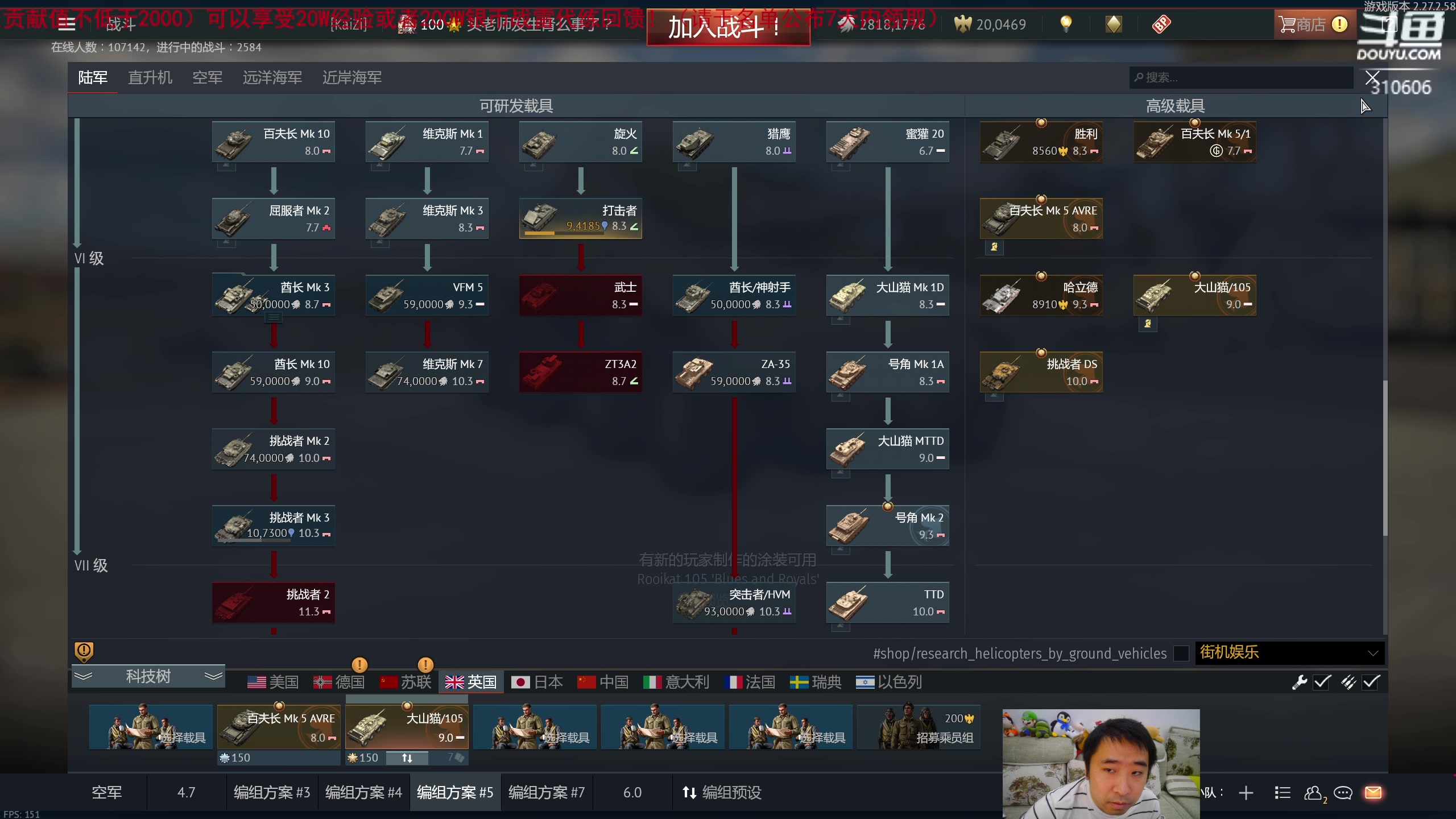Image resolution: width=1456 pixels, height=819 pixels.
Task: Open the contacts people icon
Action: tap(1314, 793)
